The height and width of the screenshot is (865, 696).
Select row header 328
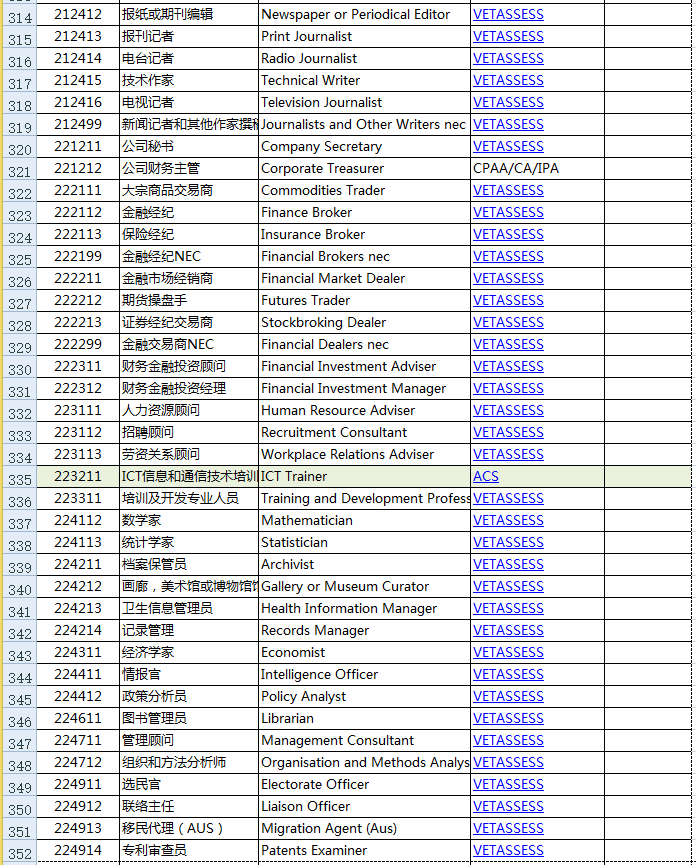(19, 323)
